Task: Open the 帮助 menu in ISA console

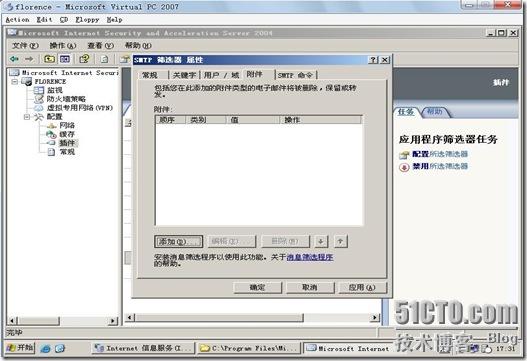Action: pyautogui.click(x=138, y=45)
